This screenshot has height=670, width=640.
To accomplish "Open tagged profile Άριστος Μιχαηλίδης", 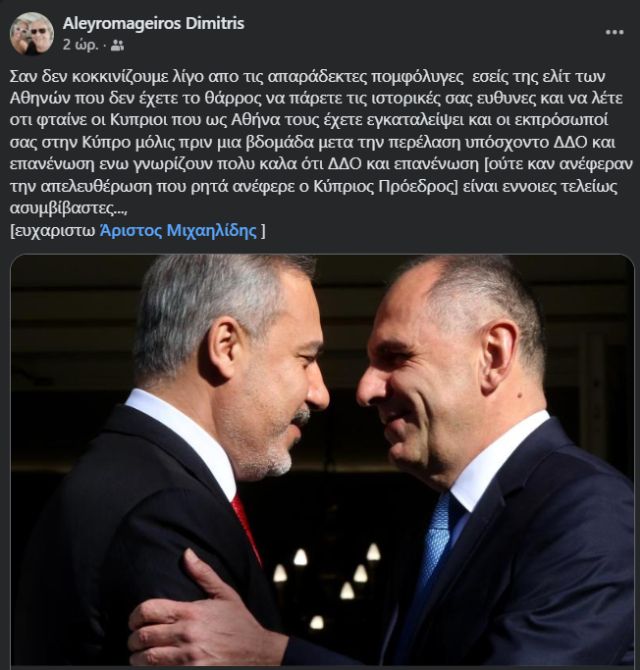I will coord(178,231).
